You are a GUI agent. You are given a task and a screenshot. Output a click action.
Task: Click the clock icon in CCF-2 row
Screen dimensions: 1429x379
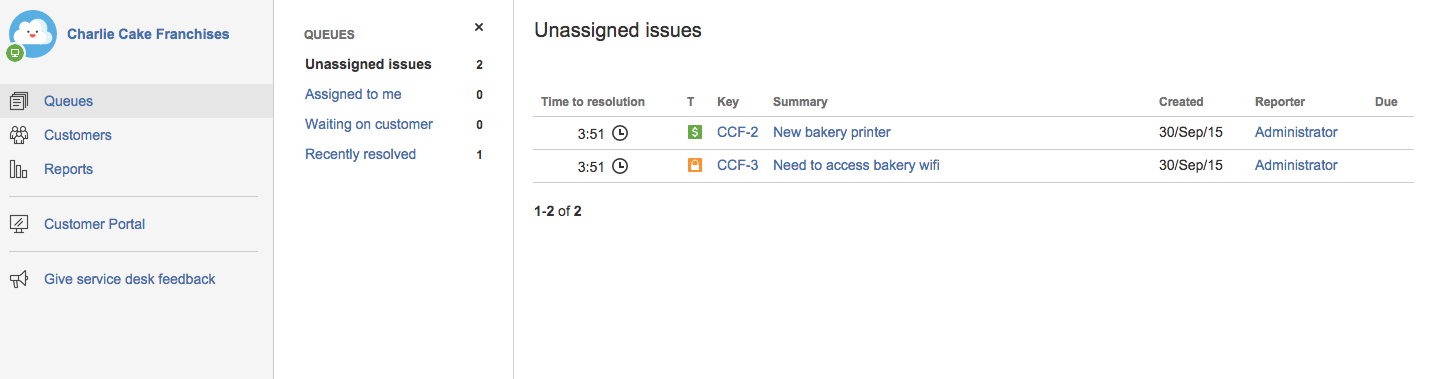tap(620, 133)
